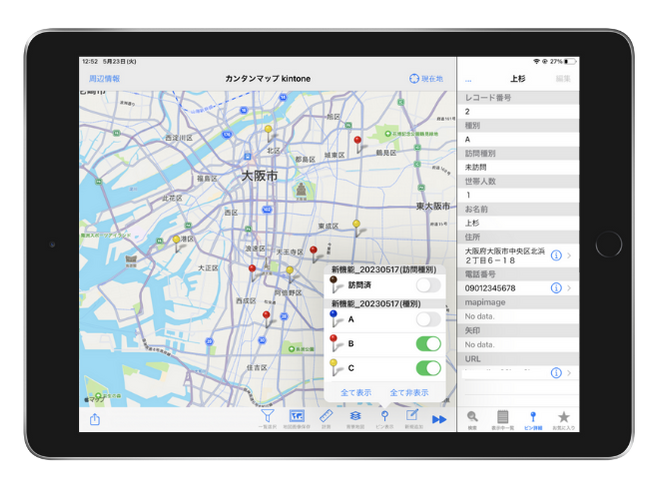Turn on the blue pin A switch
Viewport: 660px width, 489px height.
pyautogui.click(x=428, y=319)
